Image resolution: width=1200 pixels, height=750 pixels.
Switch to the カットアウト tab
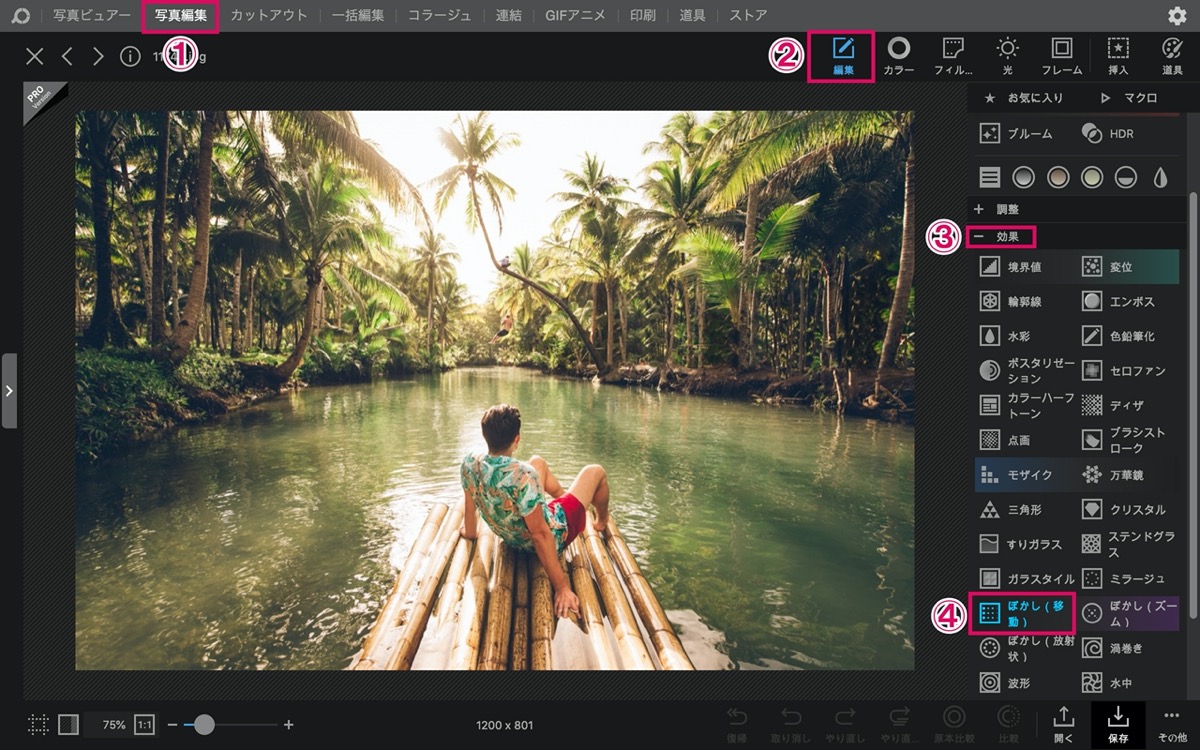[269, 15]
